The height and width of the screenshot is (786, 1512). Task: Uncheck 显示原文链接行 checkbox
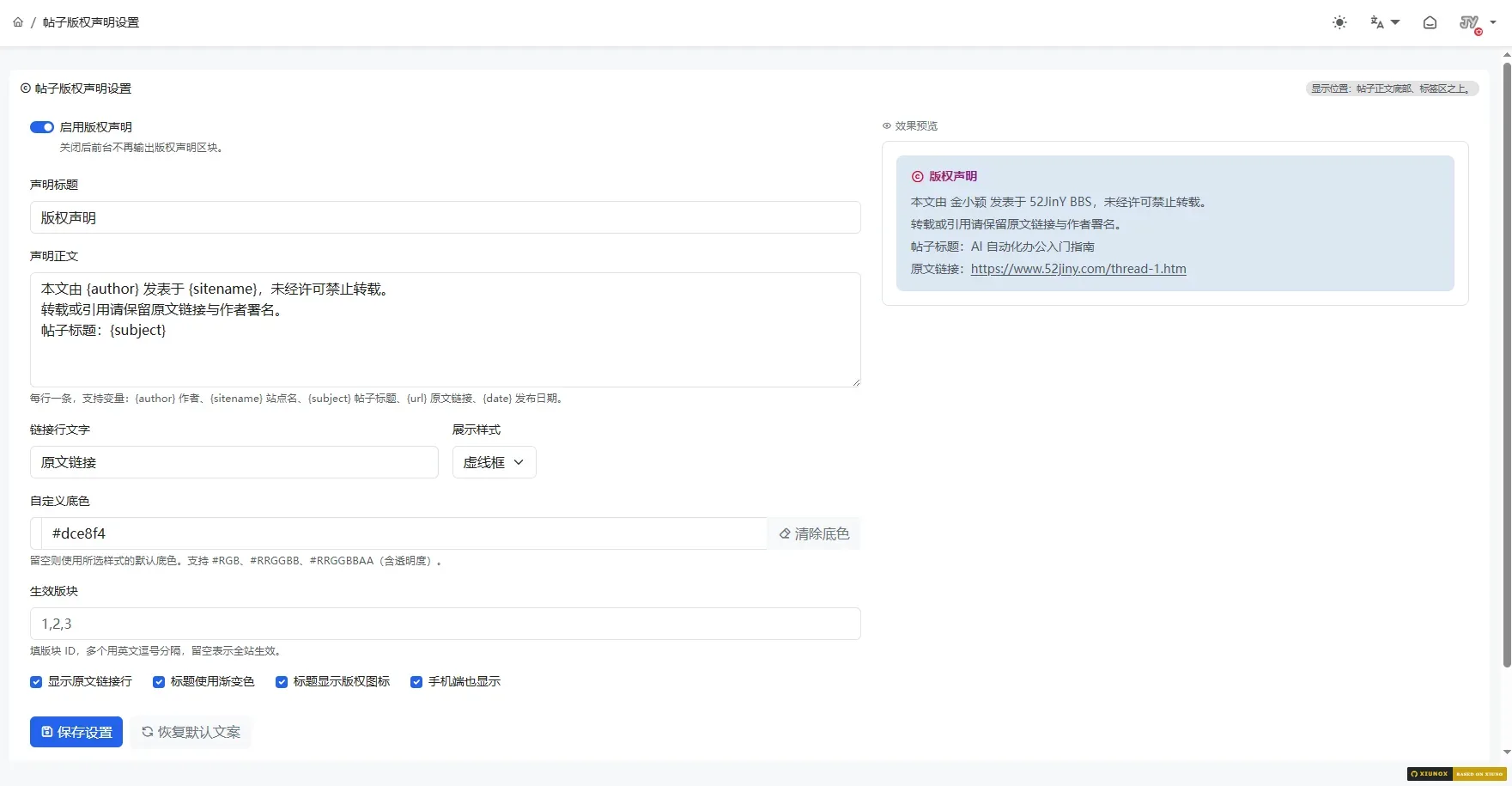point(36,682)
